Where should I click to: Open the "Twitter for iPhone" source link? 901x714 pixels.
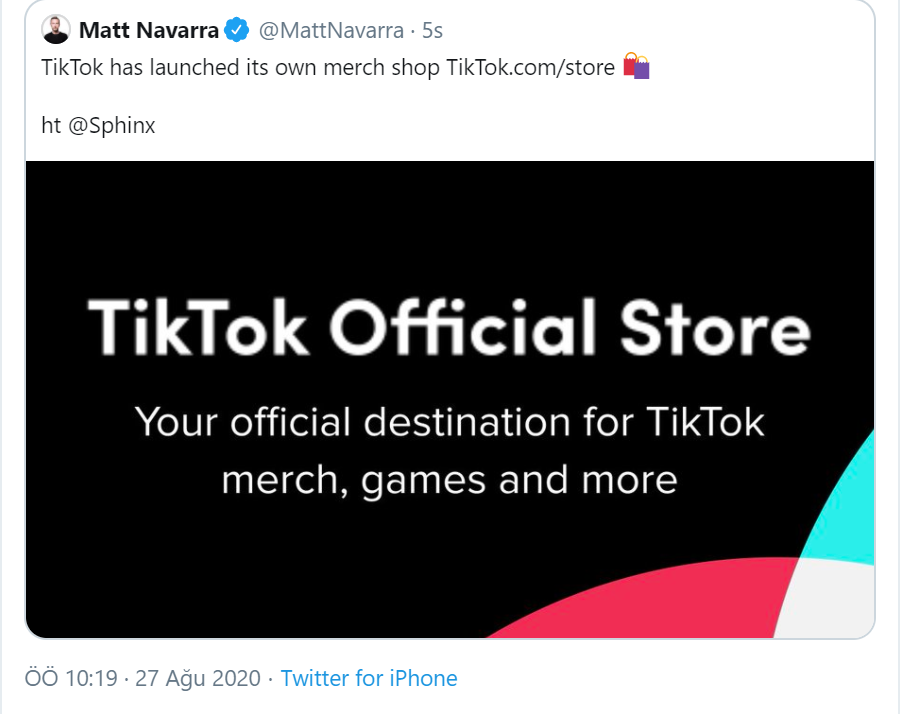point(368,679)
